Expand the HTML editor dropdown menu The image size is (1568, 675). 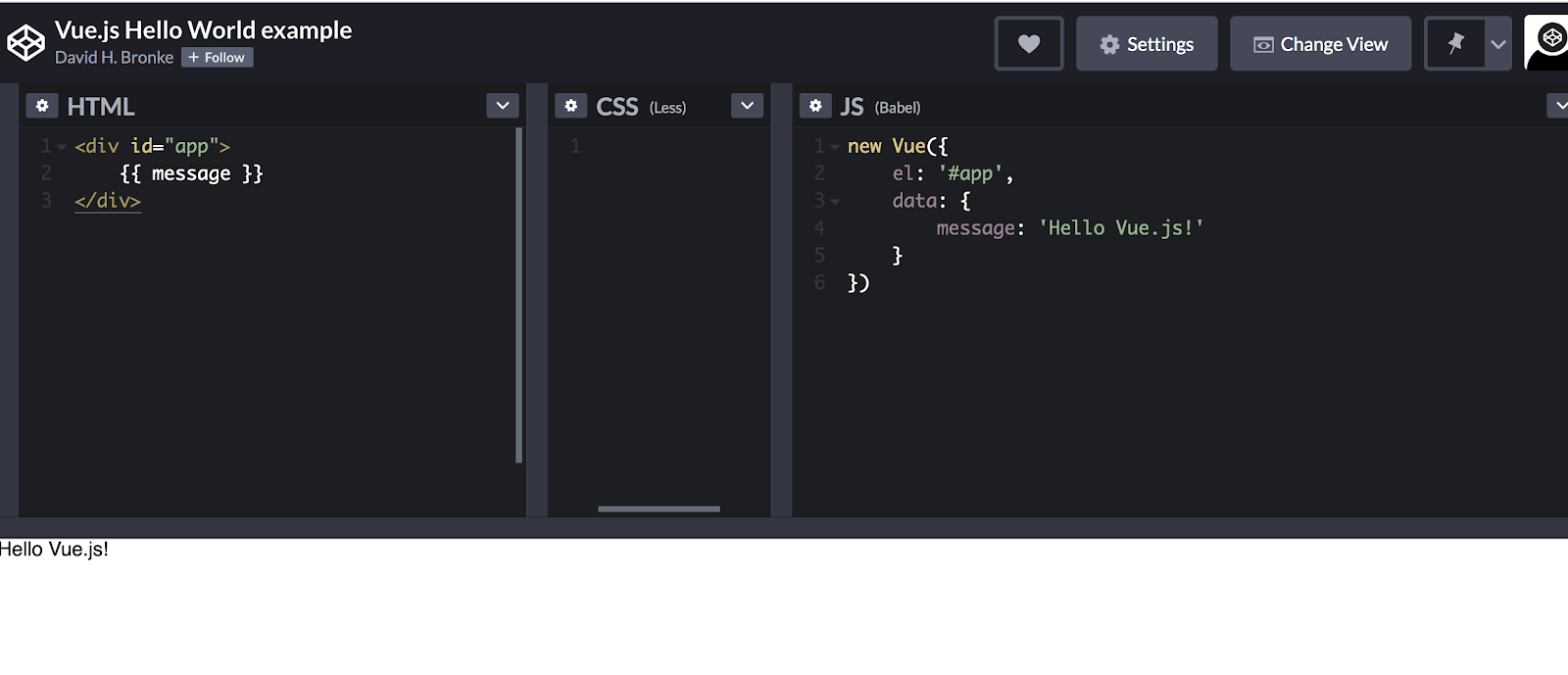[503, 106]
